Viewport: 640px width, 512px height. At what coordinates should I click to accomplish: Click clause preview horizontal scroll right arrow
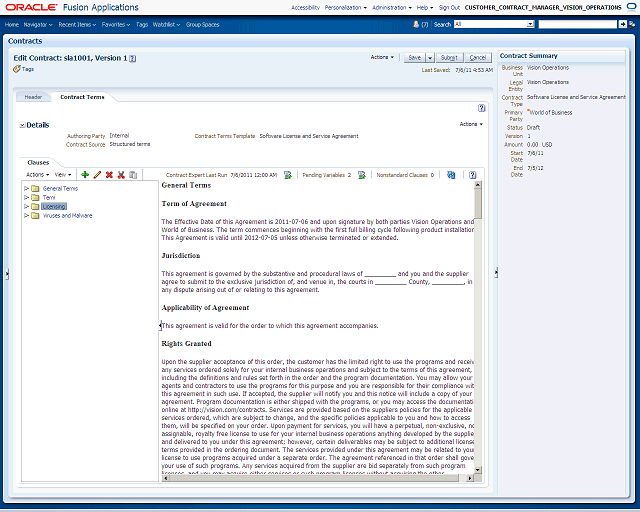click(x=470, y=478)
